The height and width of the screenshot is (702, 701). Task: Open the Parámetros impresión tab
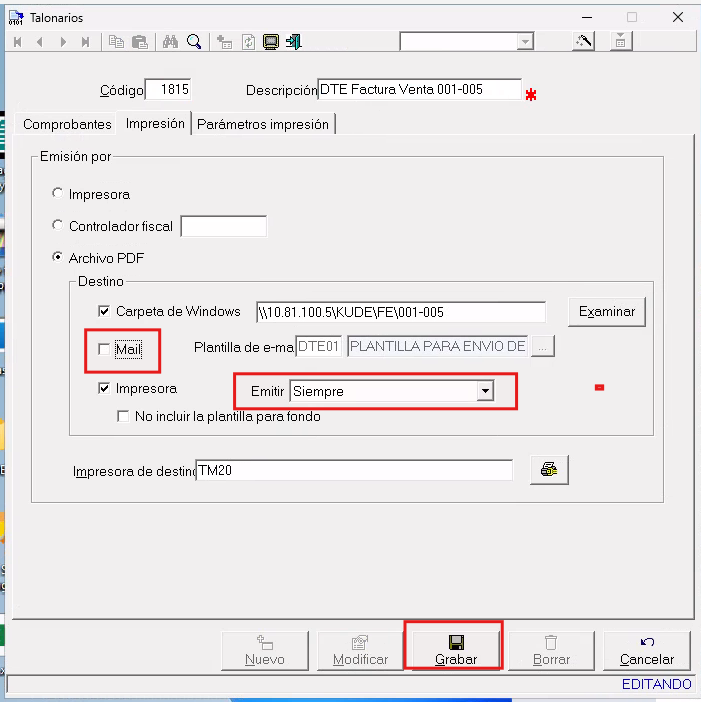(263, 125)
